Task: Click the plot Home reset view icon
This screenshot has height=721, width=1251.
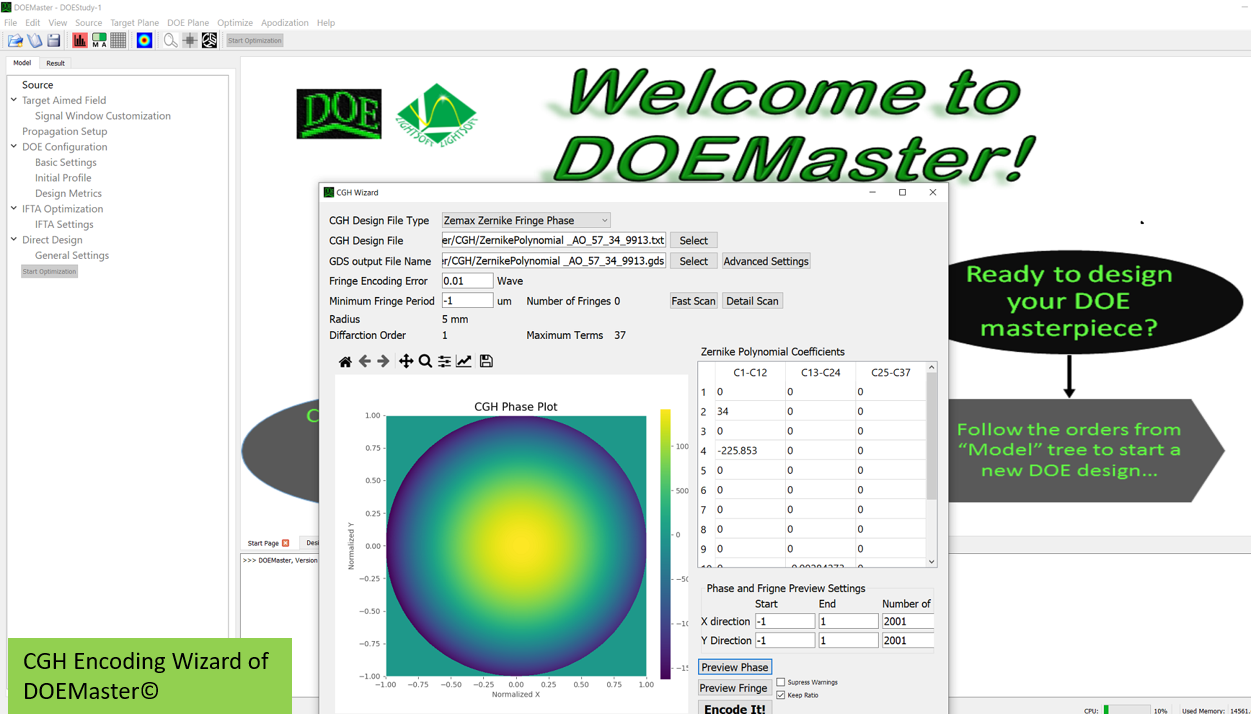Action: click(345, 361)
